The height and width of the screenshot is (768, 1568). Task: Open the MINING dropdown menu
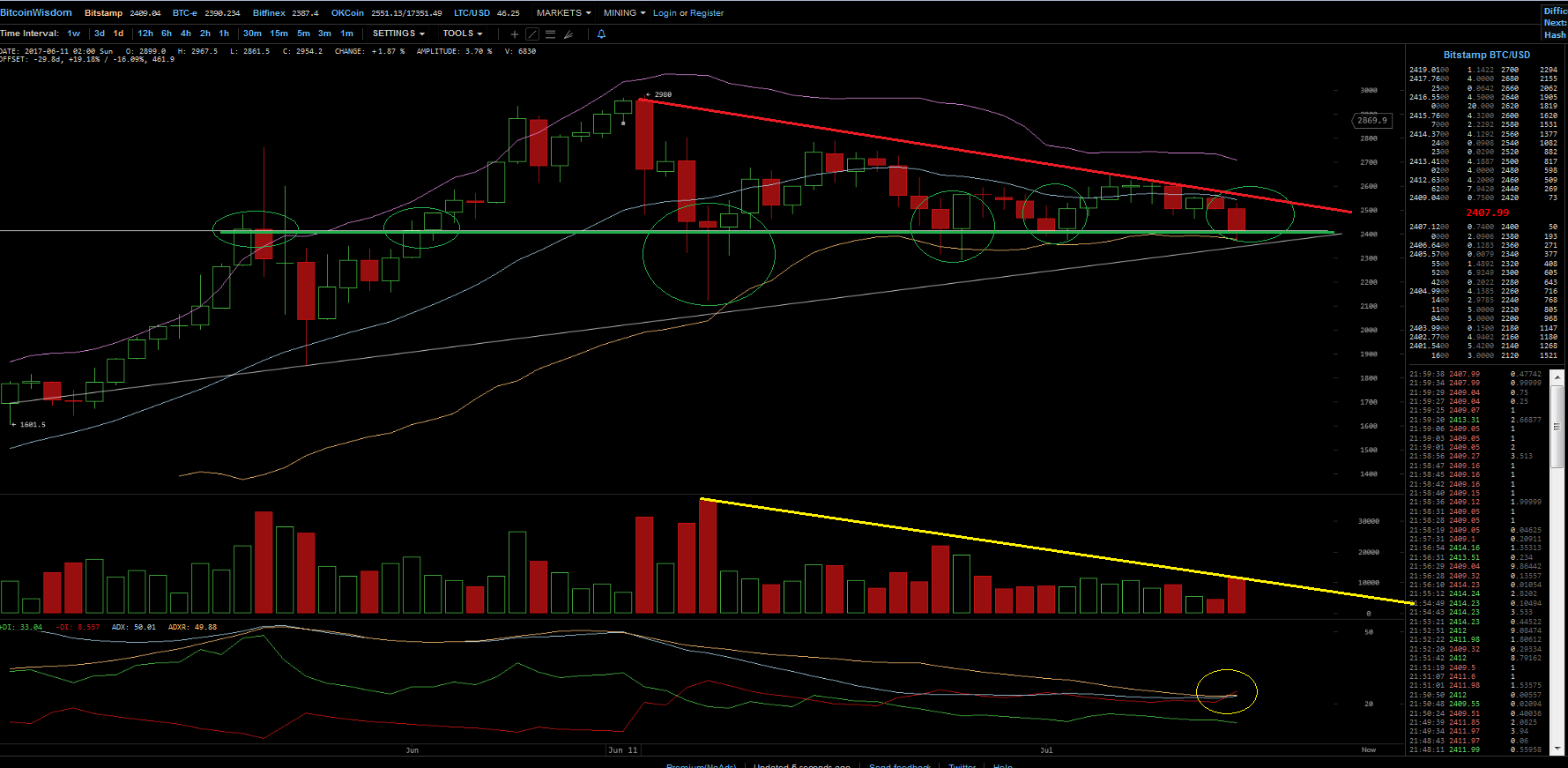click(624, 13)
